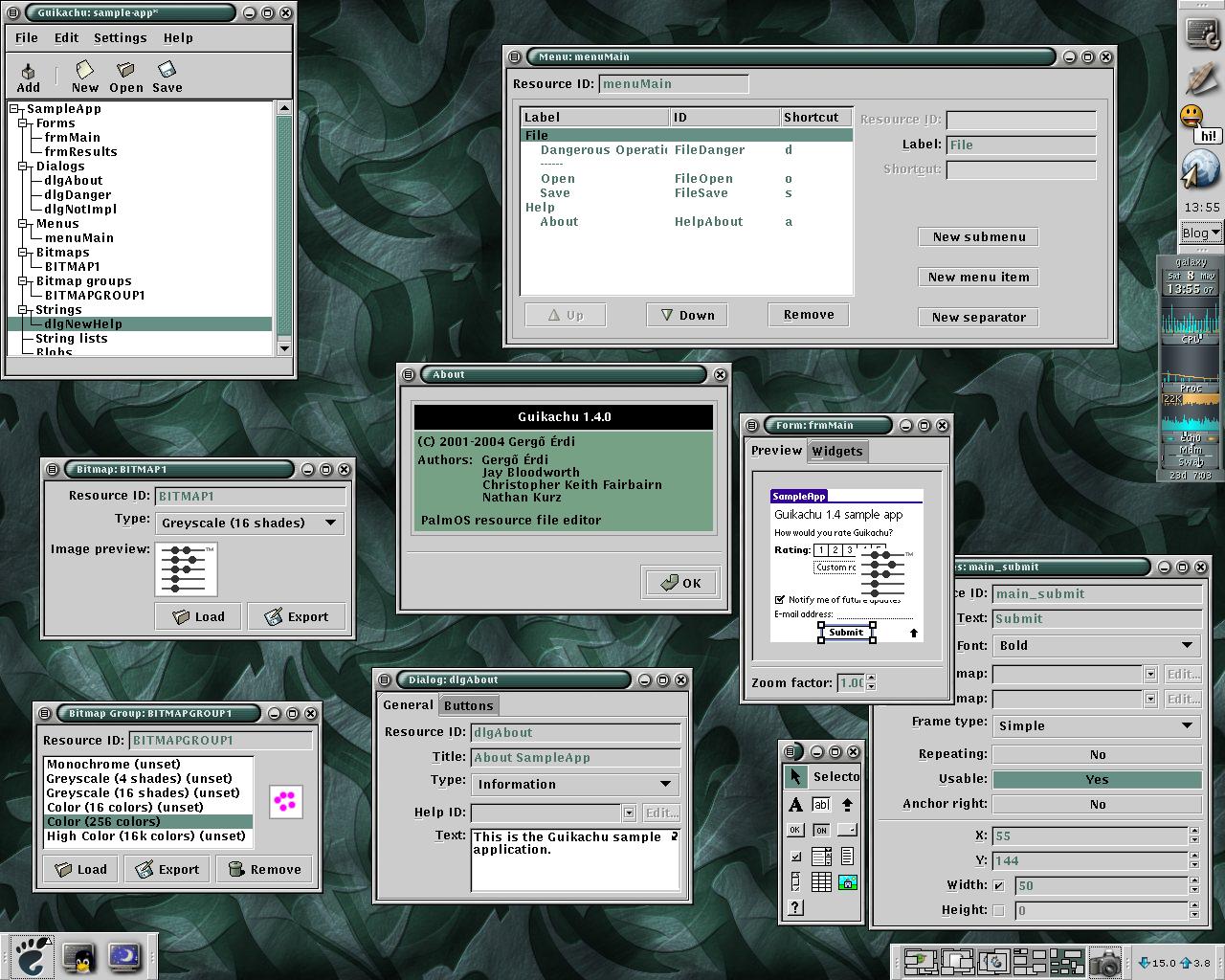The image size is (1225, 980).
Task: Switch to the Buttons tab in dlgAbout
Action: (x=469, y=705)
